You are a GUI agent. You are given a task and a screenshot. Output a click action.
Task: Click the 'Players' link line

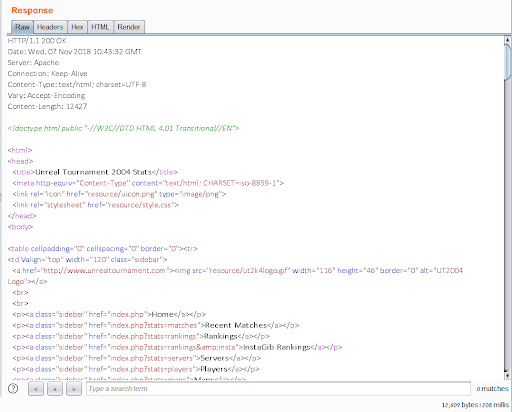click(136, 369)
